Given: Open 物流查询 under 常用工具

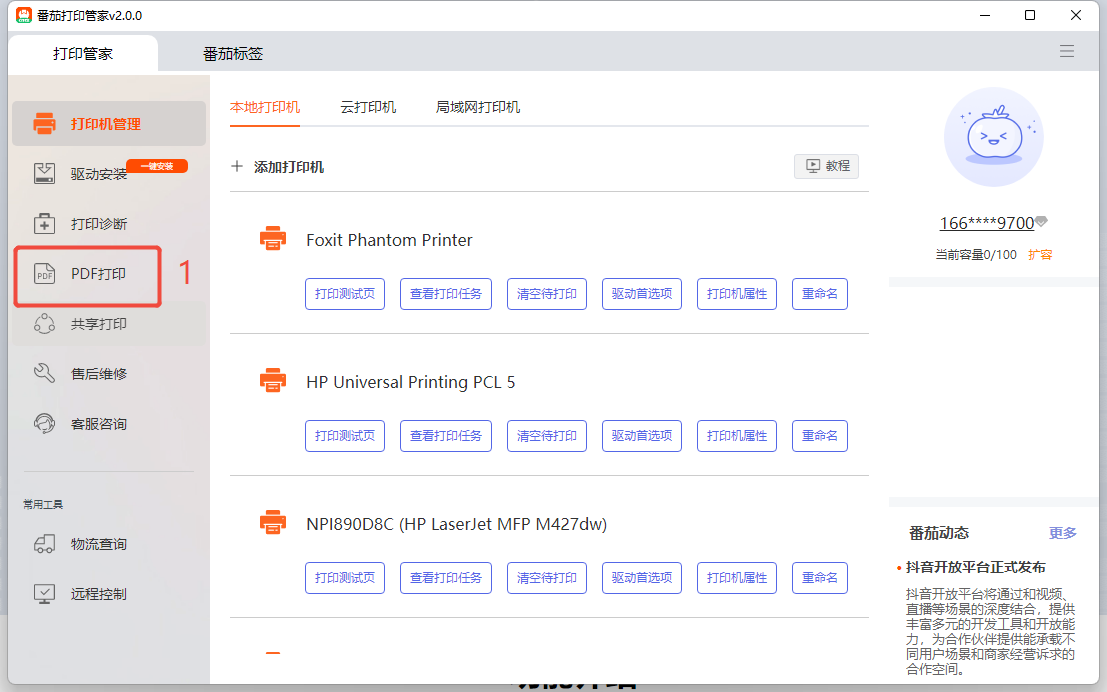Looking at the screenshot, I should (x=109, y=544).
